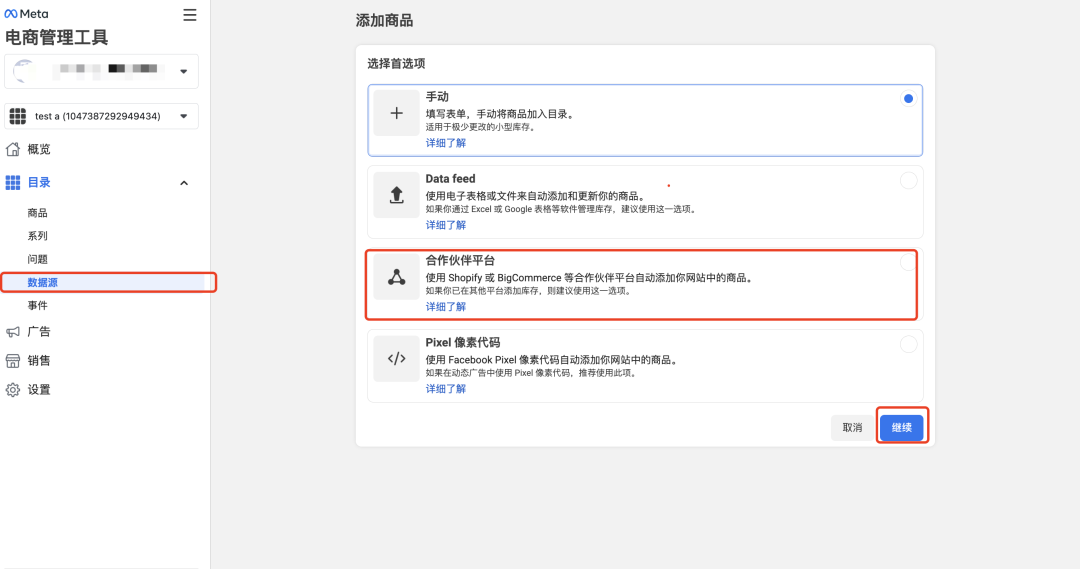Select the 合作伙伴平台 radio button
The image size is (1080, 569).
pyautogui.click(x=908, y=262)
